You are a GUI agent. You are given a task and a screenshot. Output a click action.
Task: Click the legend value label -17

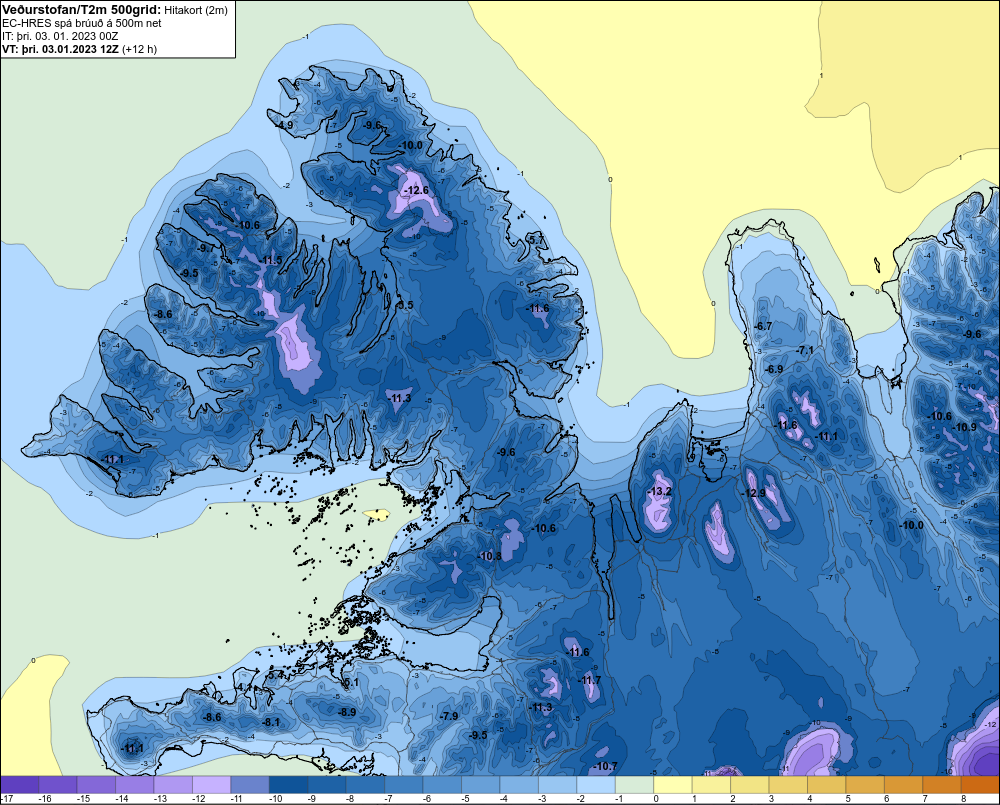click(x=6, y=799)
